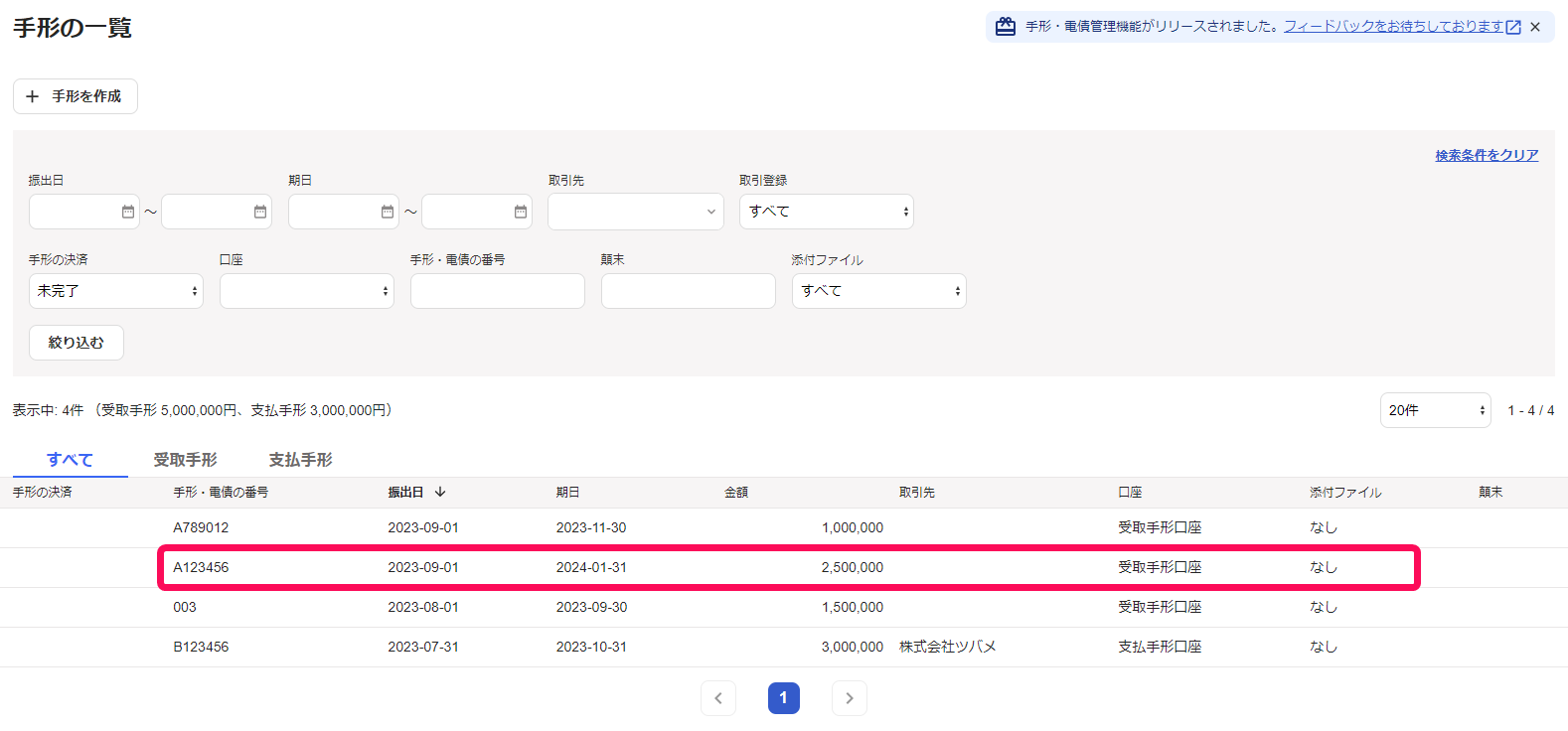Focus the 振出日 start date field
1568x731 pixels.
84,212
